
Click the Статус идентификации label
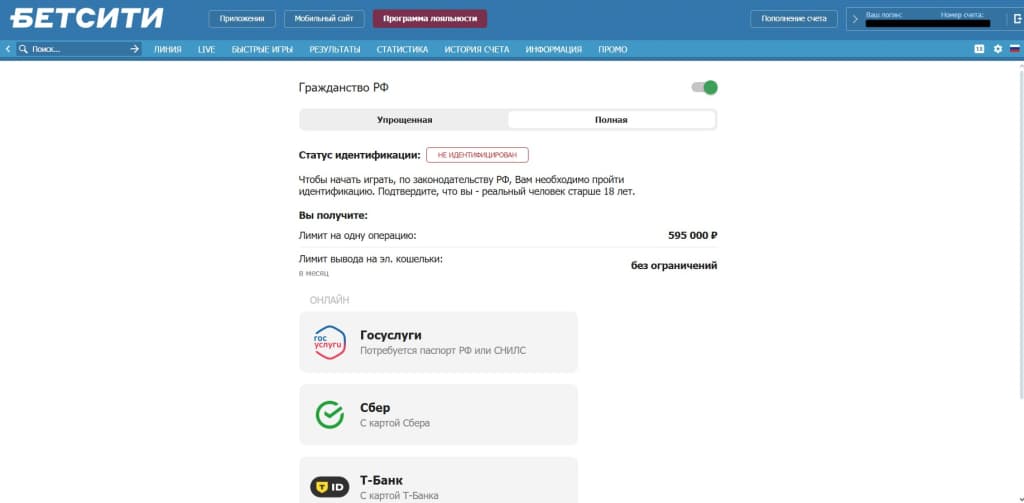359,155
